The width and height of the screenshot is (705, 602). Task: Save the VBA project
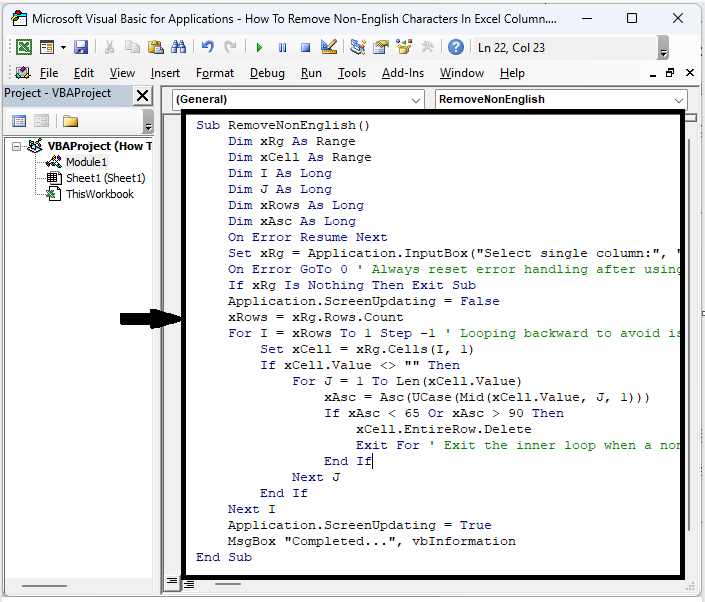pyautogui.click(x=81, y=47)
